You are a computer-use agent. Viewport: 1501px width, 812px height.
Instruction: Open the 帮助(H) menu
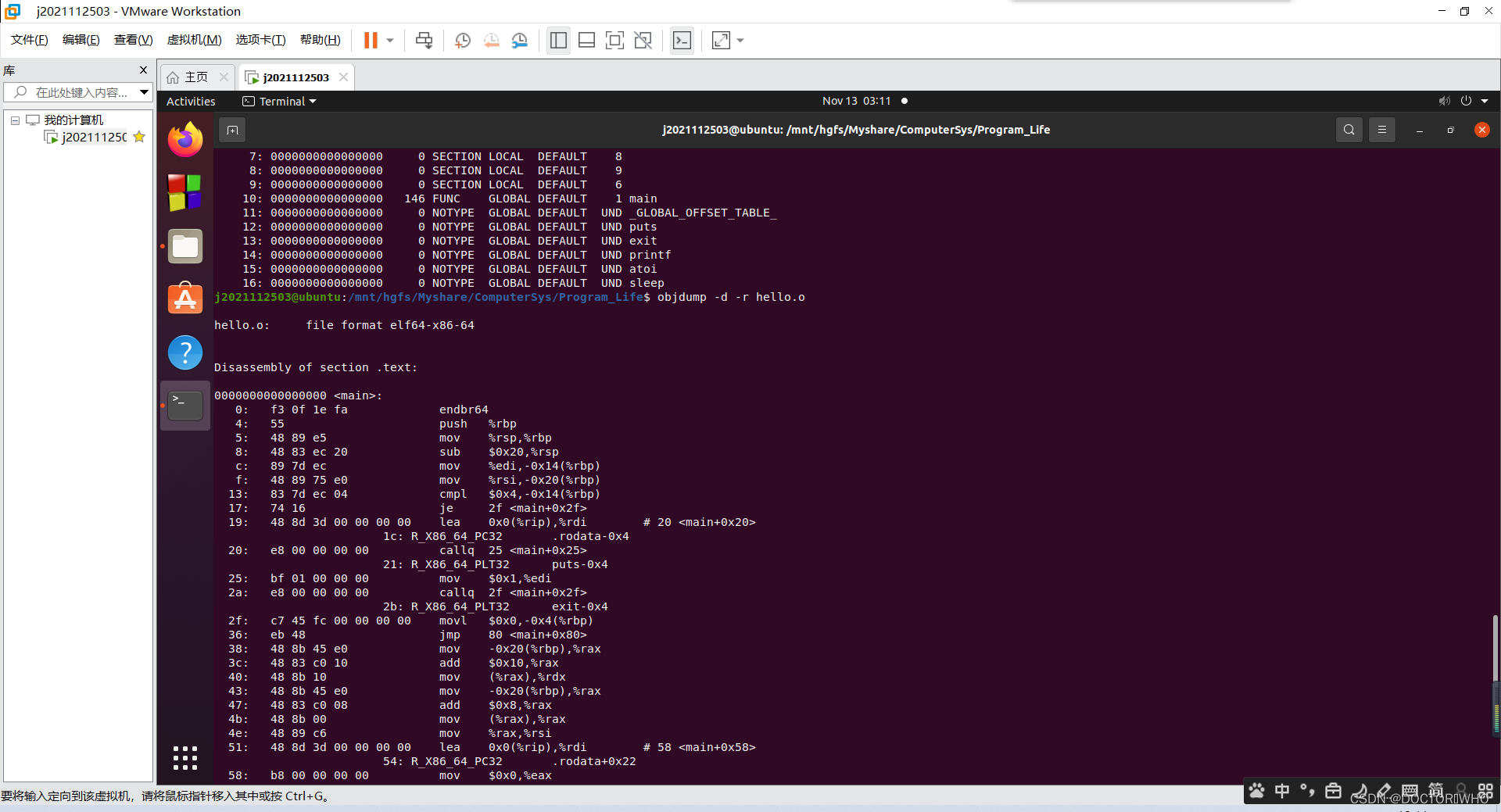click(x=321, y=40)
